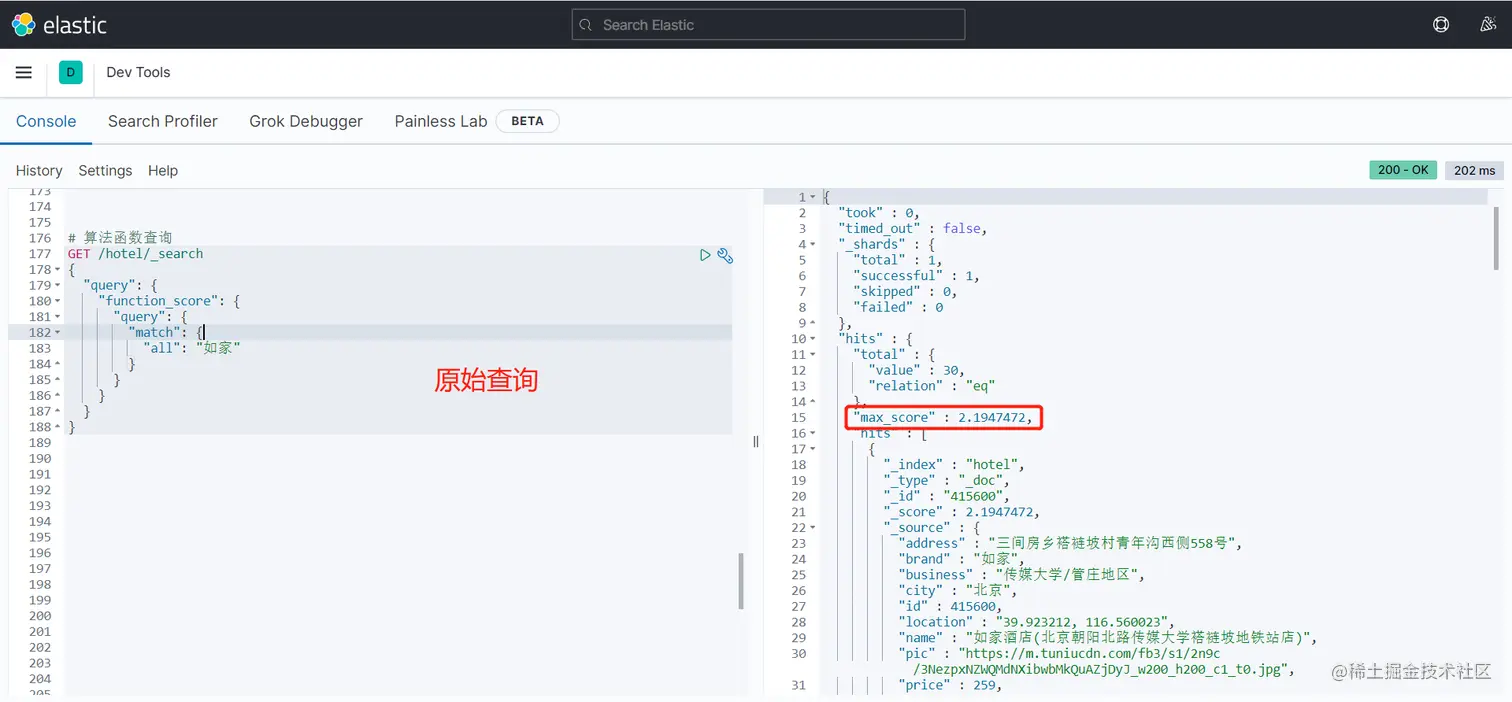Open console Settings
The image size is (1512, 702).
(105, 171)
